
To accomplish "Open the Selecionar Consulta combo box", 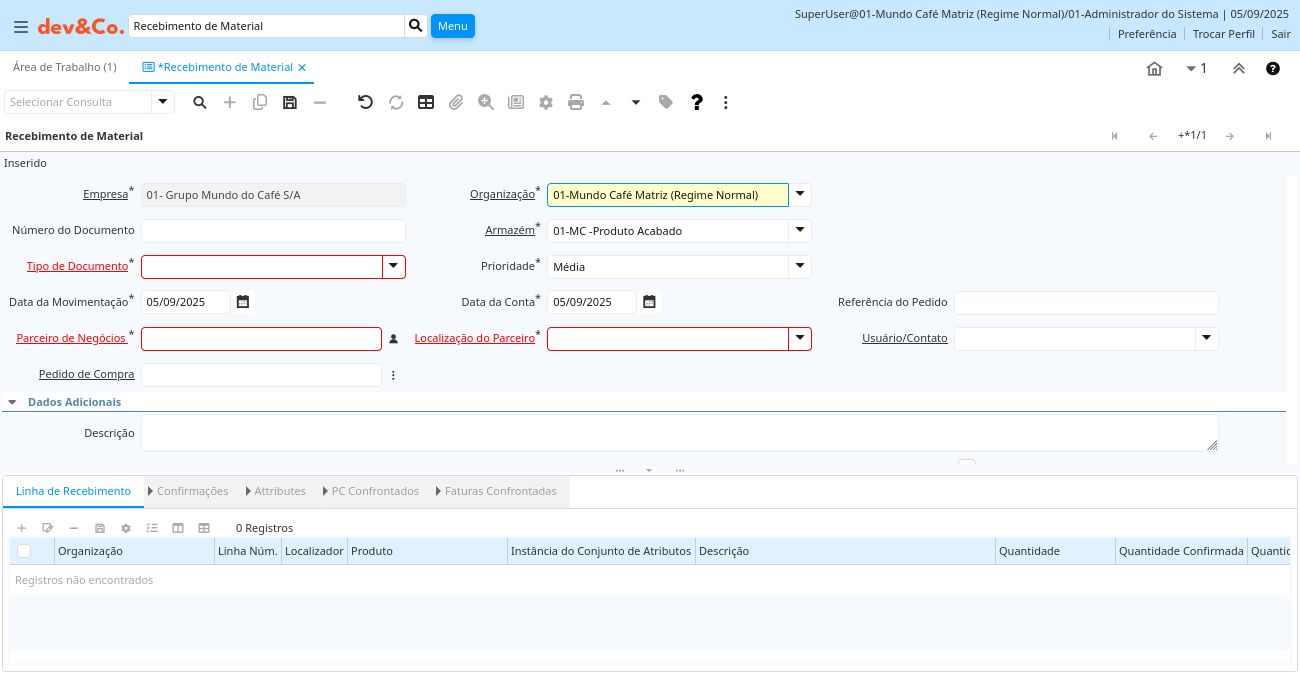I will click(x=163, y=102).
